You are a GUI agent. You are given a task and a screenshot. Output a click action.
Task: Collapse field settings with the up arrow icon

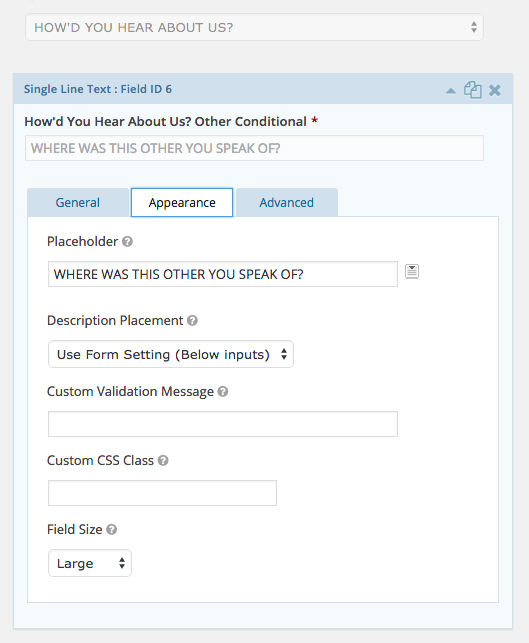click(x=451, y=91)
